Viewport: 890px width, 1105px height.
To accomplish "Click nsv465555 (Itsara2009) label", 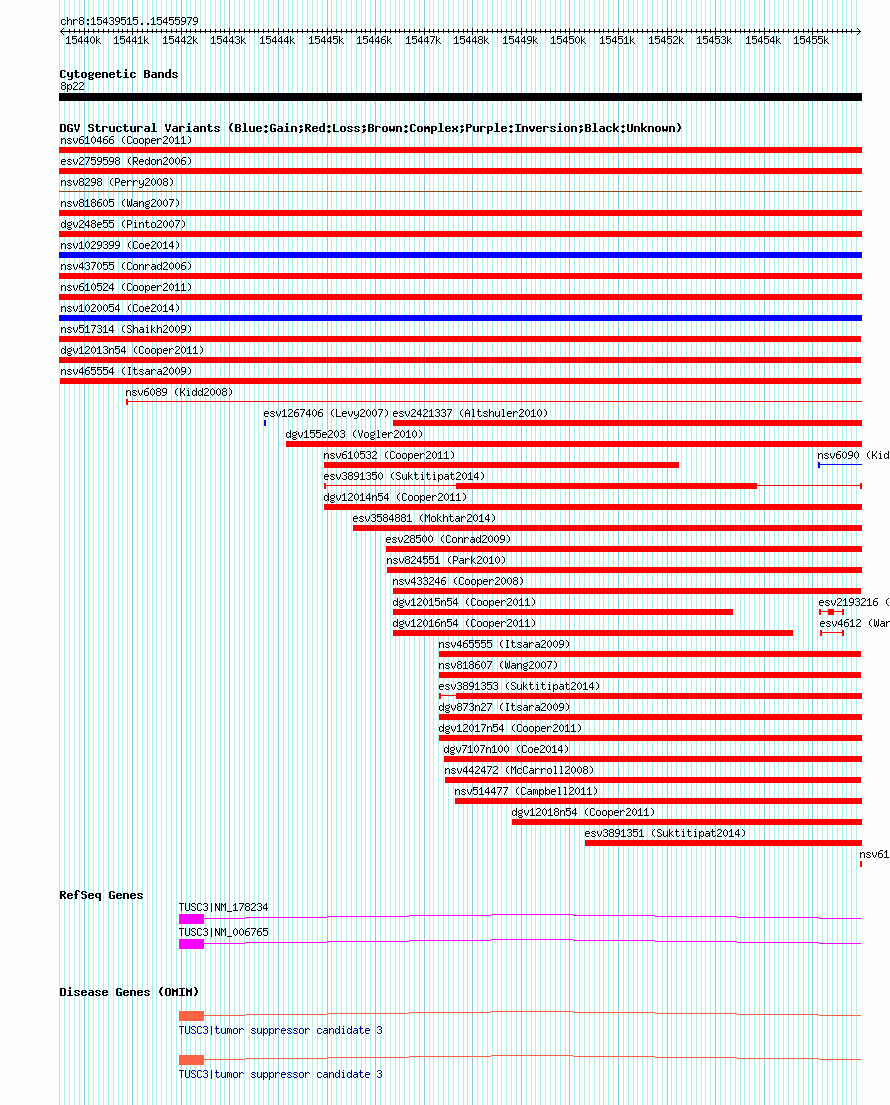I will [x=505, y=644].
